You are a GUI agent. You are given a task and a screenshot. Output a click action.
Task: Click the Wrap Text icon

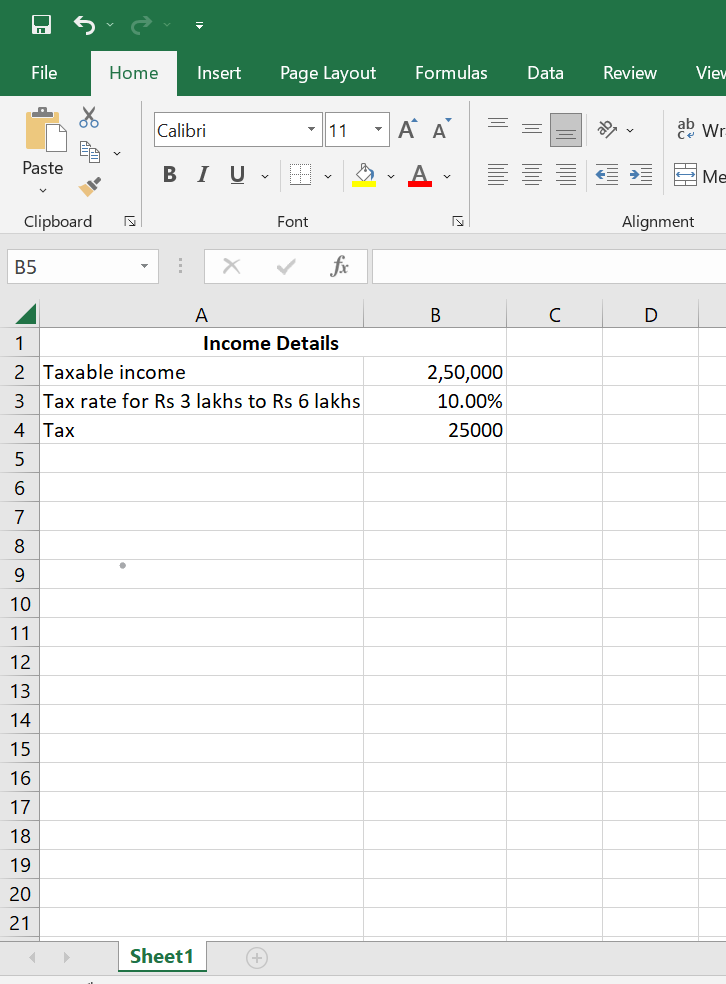pos(686,129)
